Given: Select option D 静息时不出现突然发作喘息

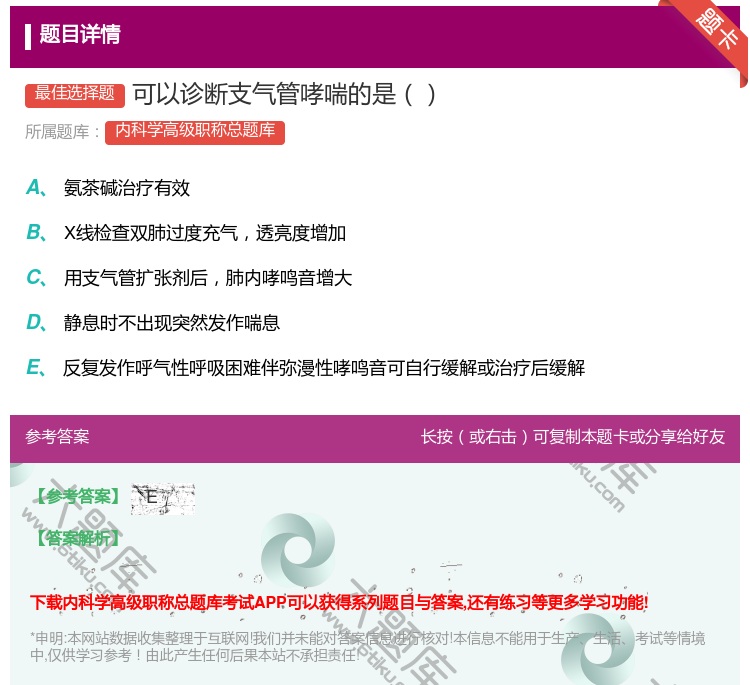Looking at the screenshot, I should point(153,323).
